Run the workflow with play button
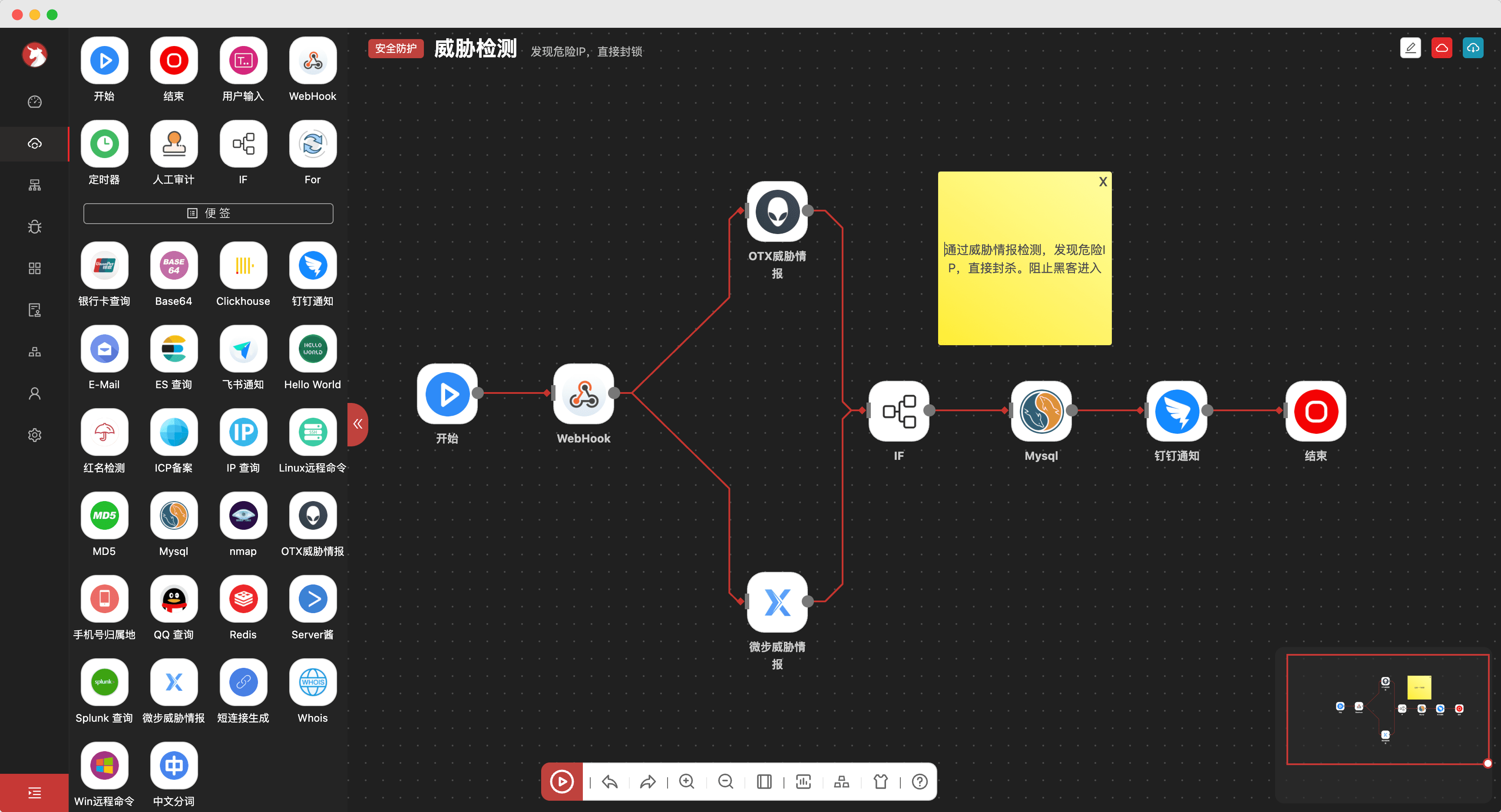 (x=562, y=781)
